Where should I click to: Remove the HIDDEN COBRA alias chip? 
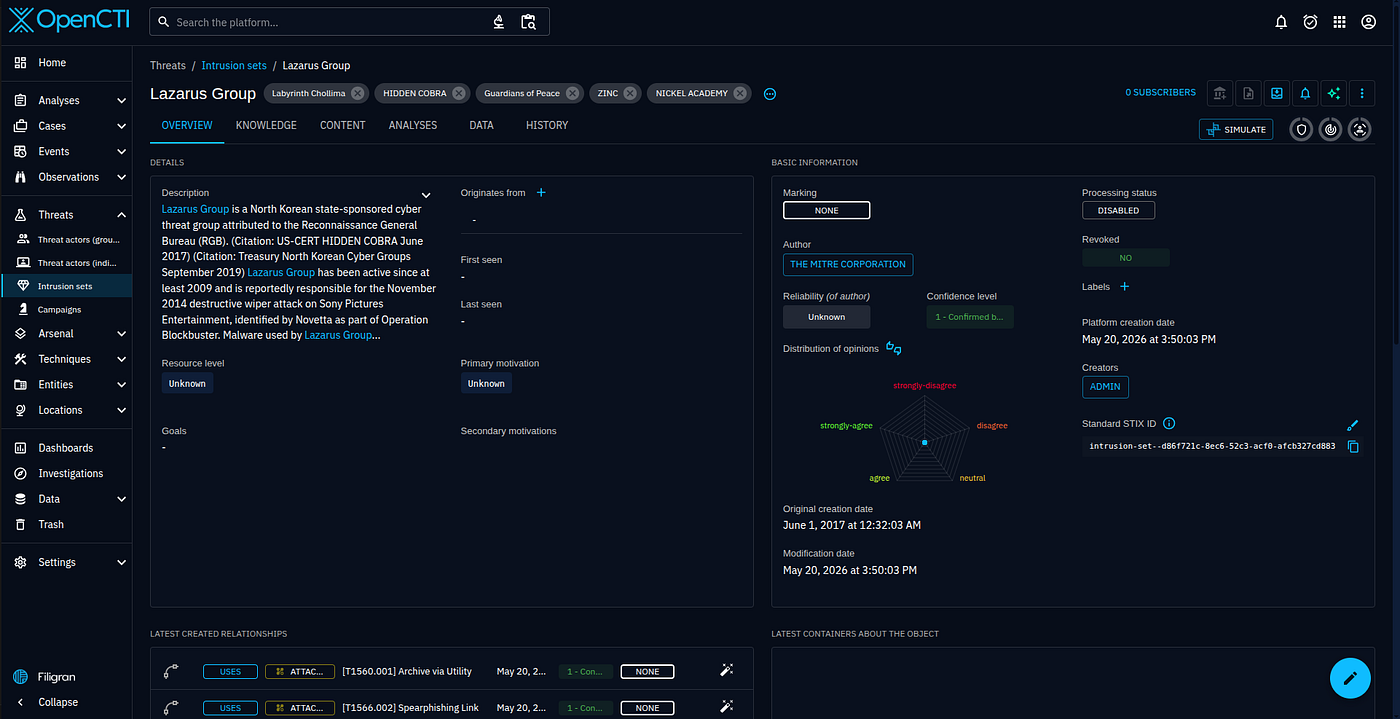coord(459,93)
